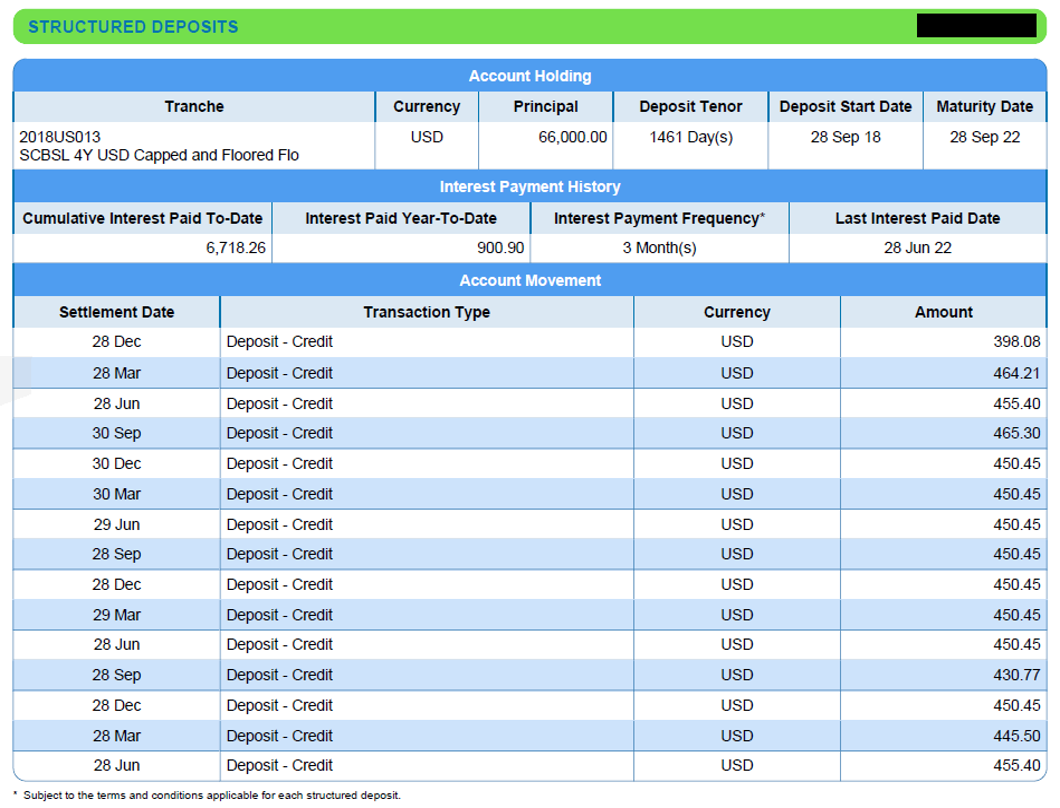This screenshot has width=1060, height=808.
Task: Click Cumulative Interest Paid To-Date header
Action: 140,217
